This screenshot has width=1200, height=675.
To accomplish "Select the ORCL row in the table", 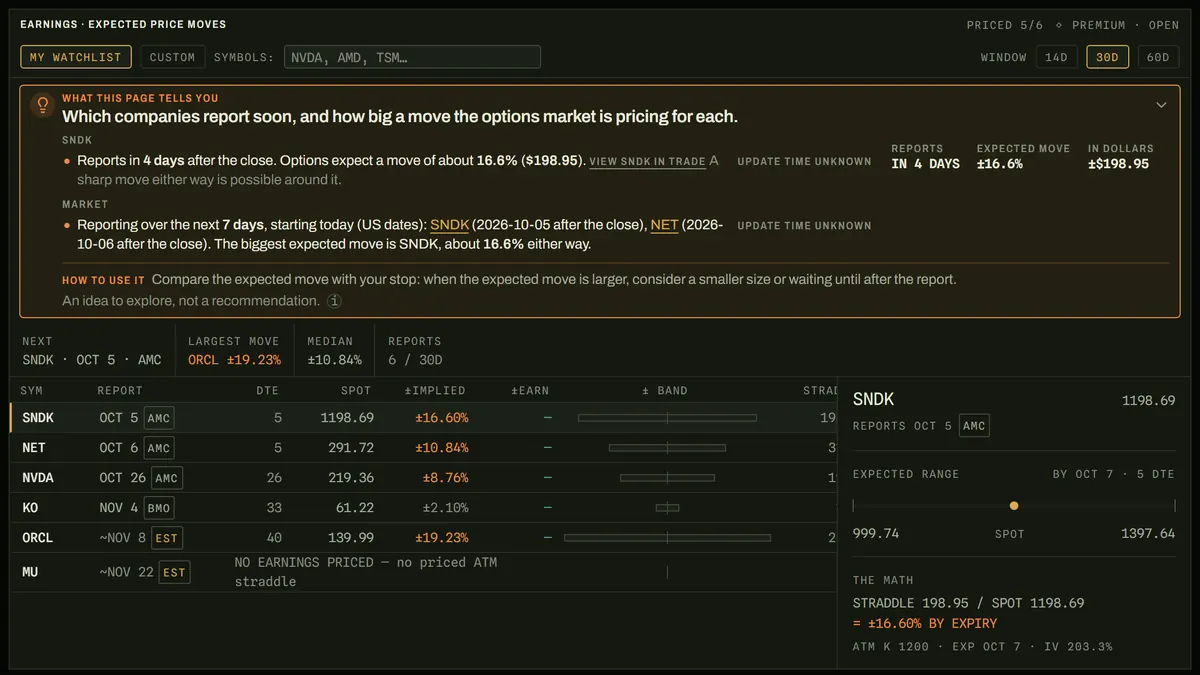I will (423, 537).
